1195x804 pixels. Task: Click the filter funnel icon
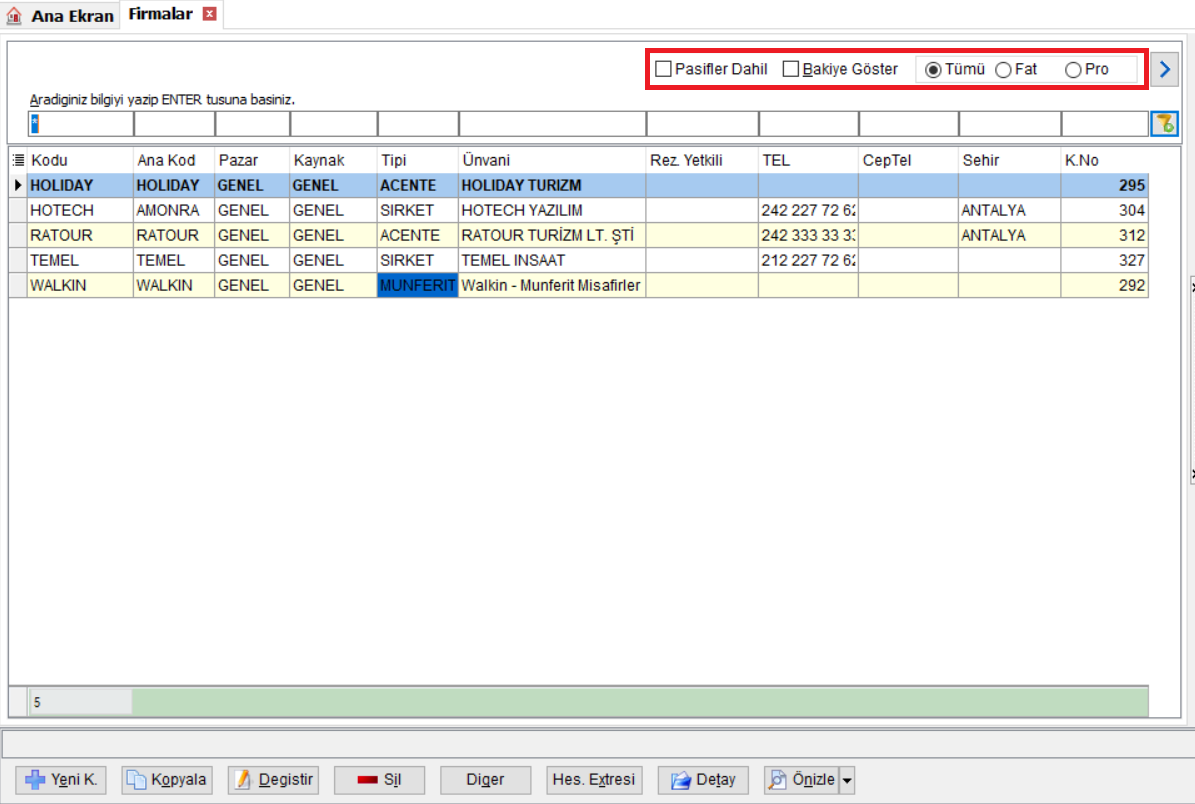(x=1164, y=123)
